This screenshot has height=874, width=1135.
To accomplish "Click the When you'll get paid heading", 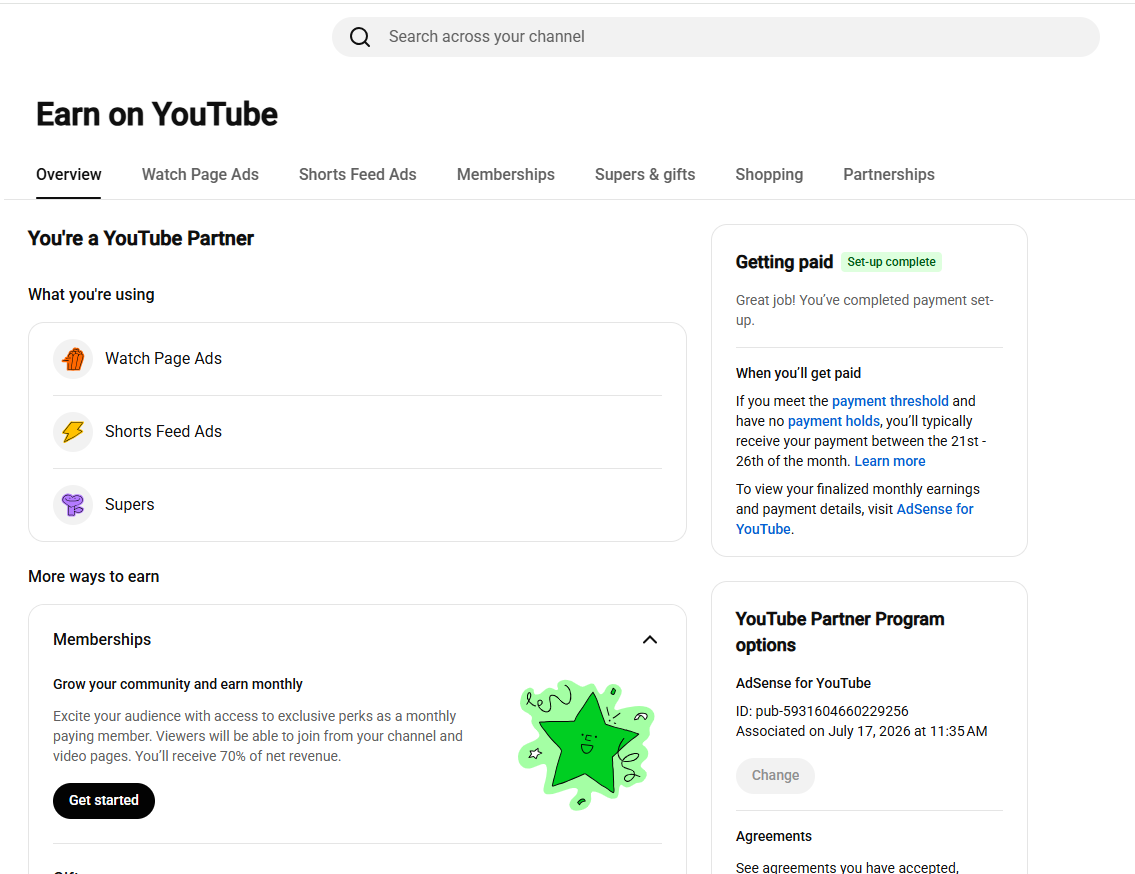I will [798, 374].
